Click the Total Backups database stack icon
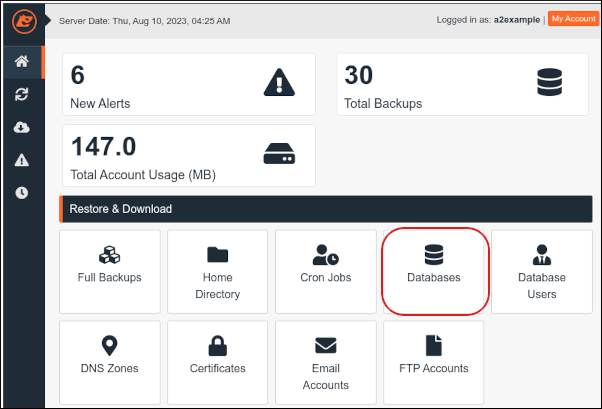 click(x=549, y=82)
